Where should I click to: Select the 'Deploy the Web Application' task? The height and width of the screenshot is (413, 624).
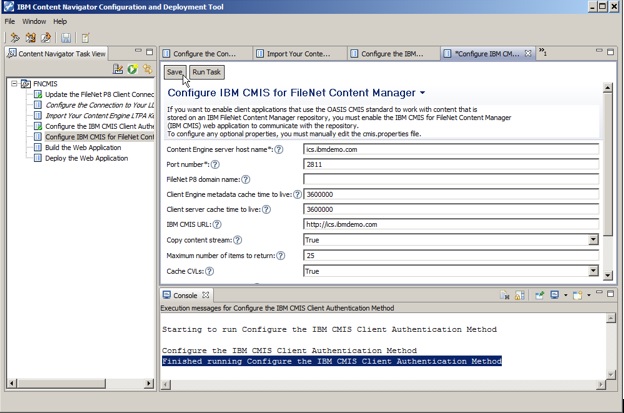86,158
